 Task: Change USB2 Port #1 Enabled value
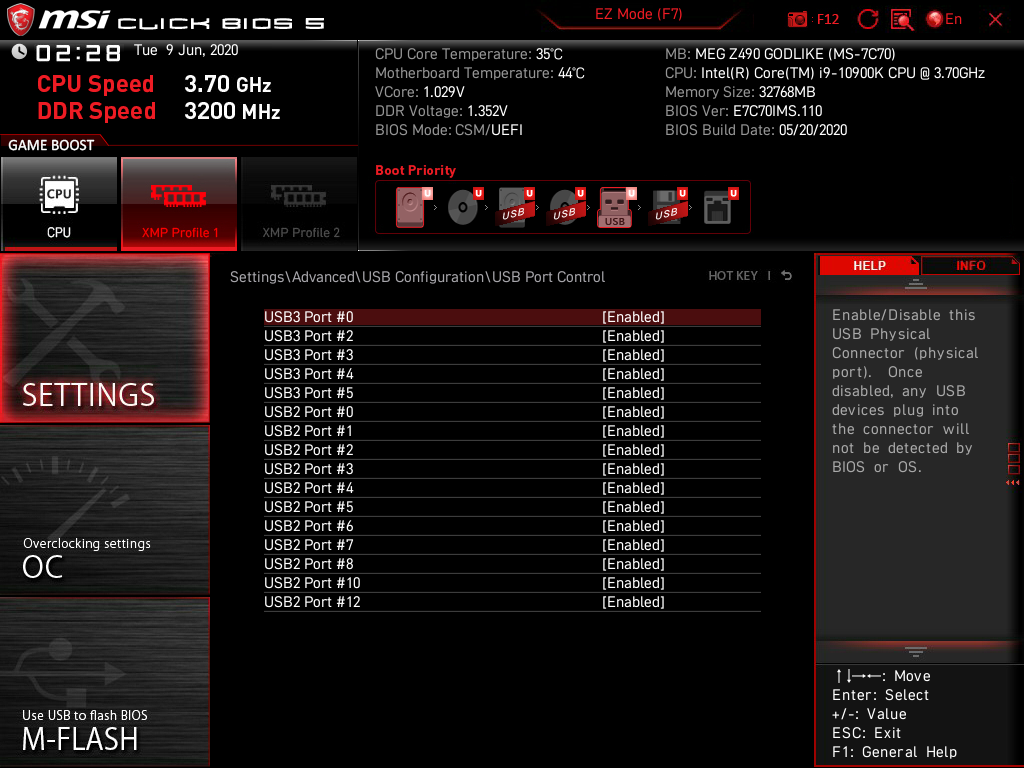[633, 430]
